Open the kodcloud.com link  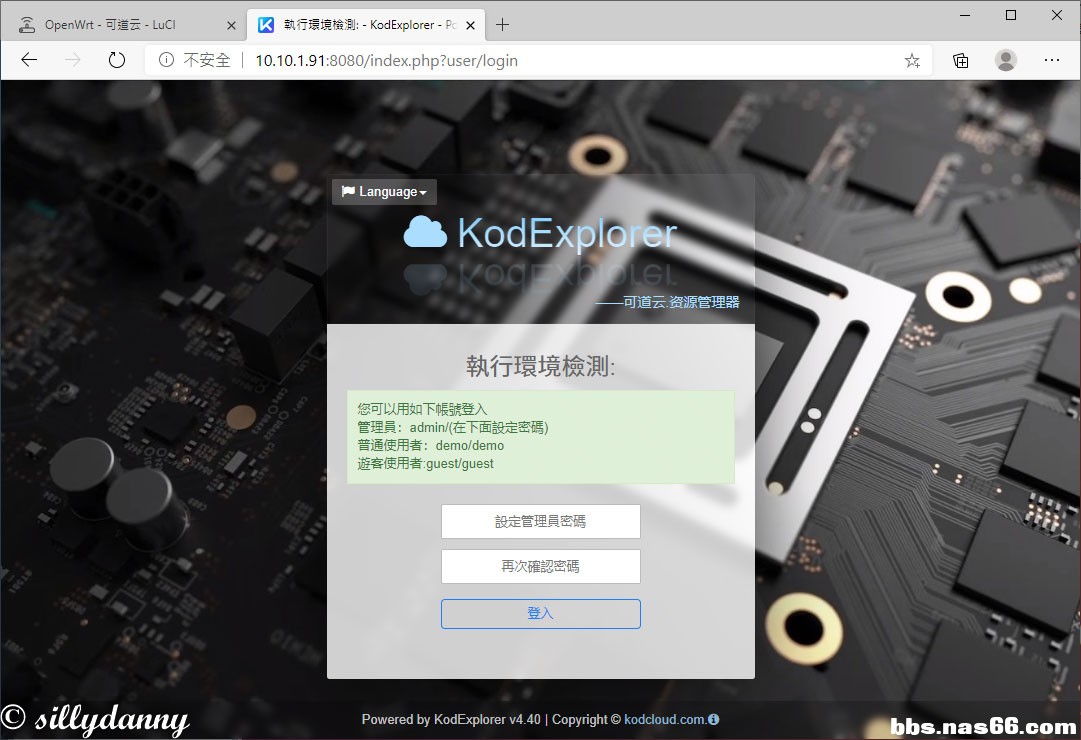[x=665, y=719]
